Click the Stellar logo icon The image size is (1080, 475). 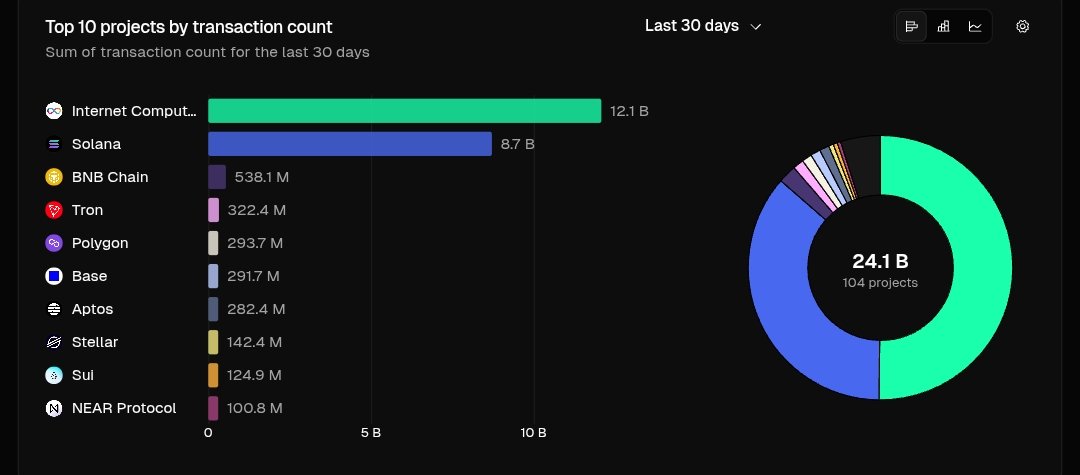pos(54,342)
